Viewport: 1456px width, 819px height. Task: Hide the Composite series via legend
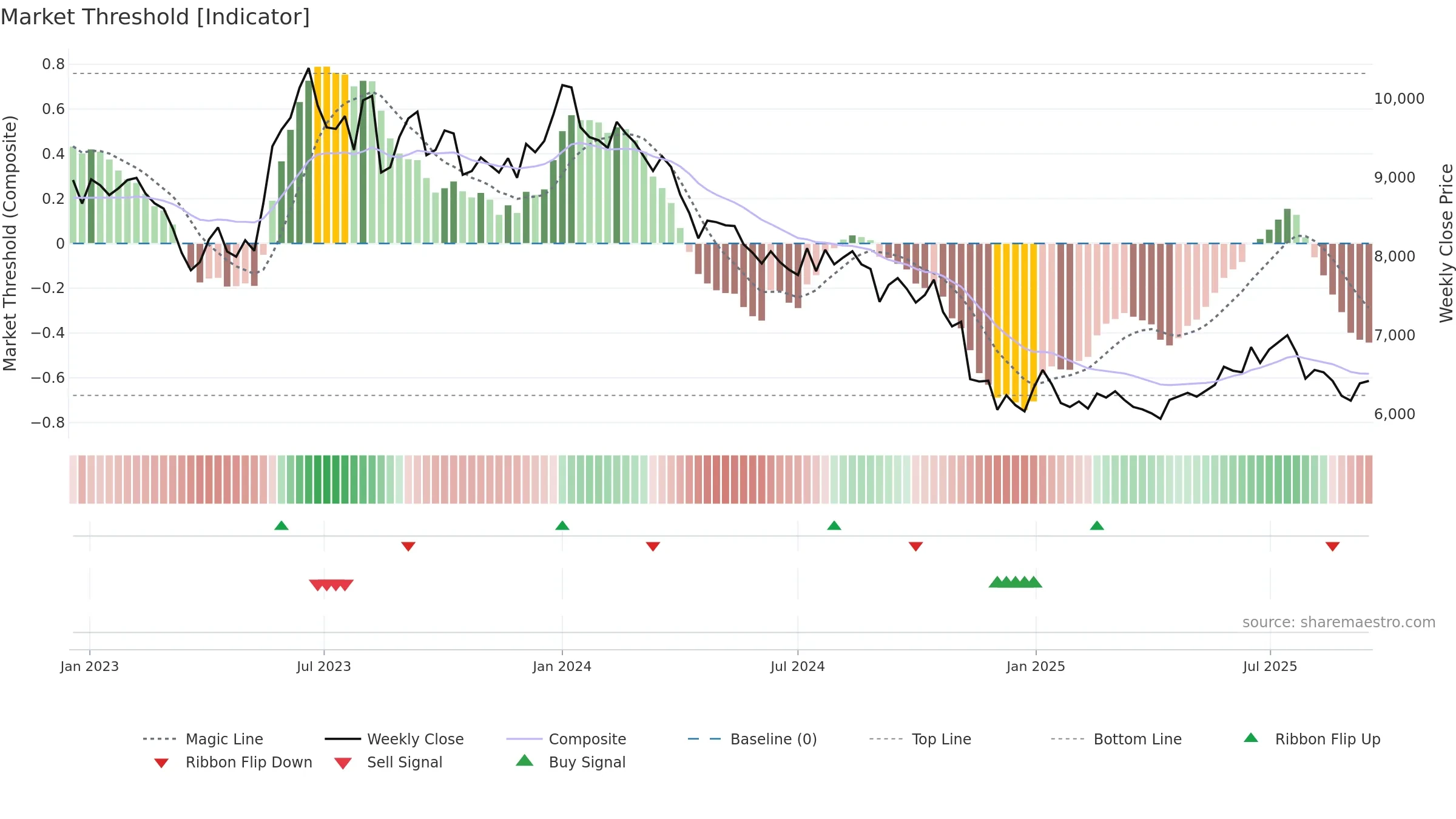click(x=567, y=739)
